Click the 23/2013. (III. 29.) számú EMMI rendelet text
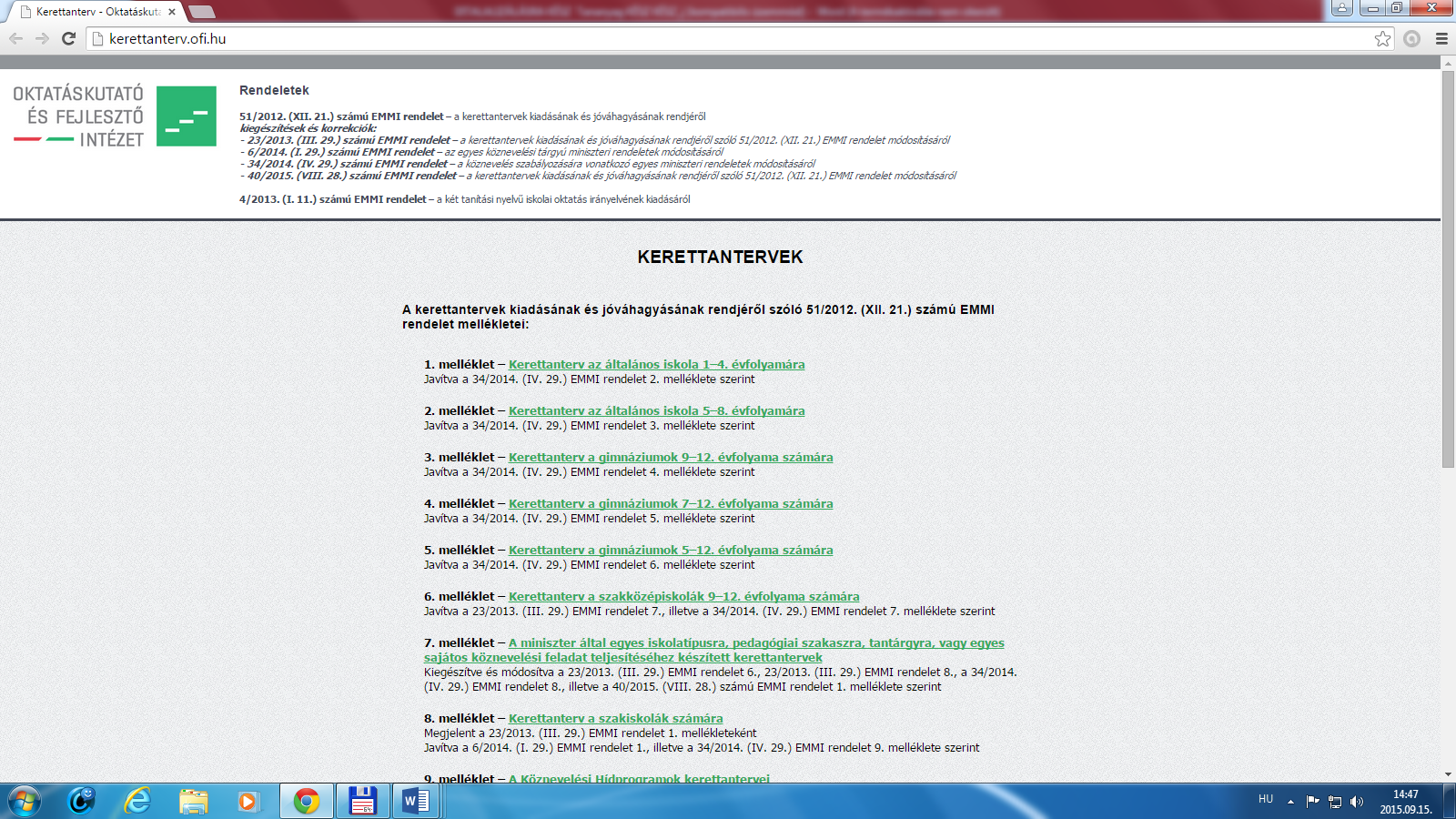Image resolution: width=1456 pixels, height=819 pixels. click(x=349, y=140)
